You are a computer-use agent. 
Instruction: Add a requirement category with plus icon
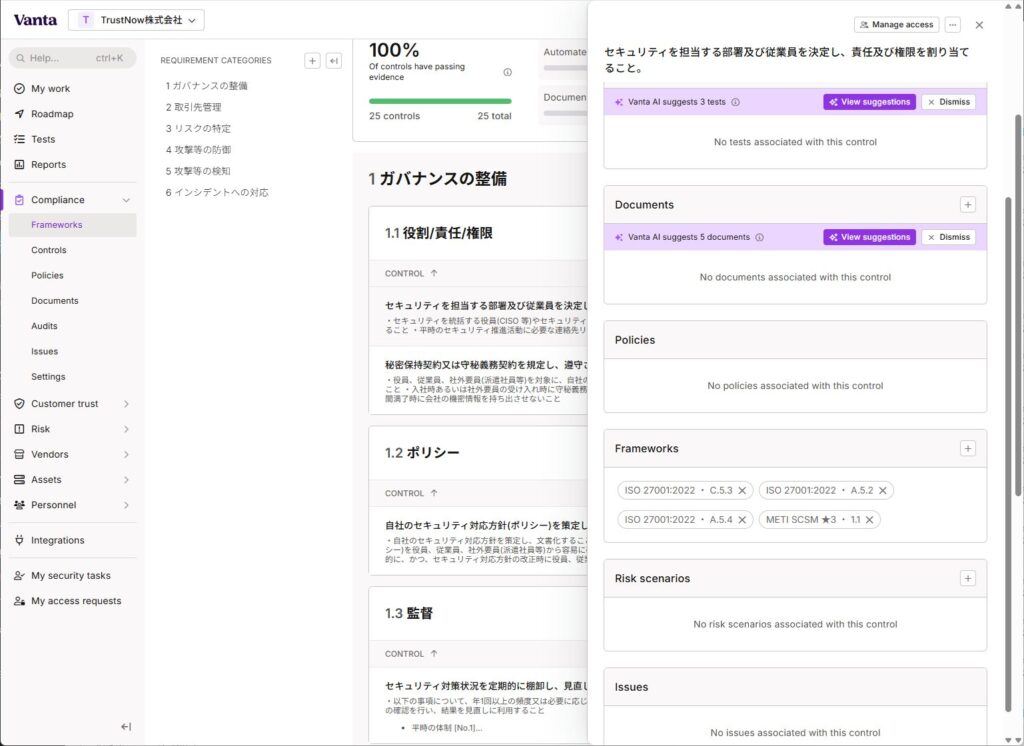[x=312, y=61]
